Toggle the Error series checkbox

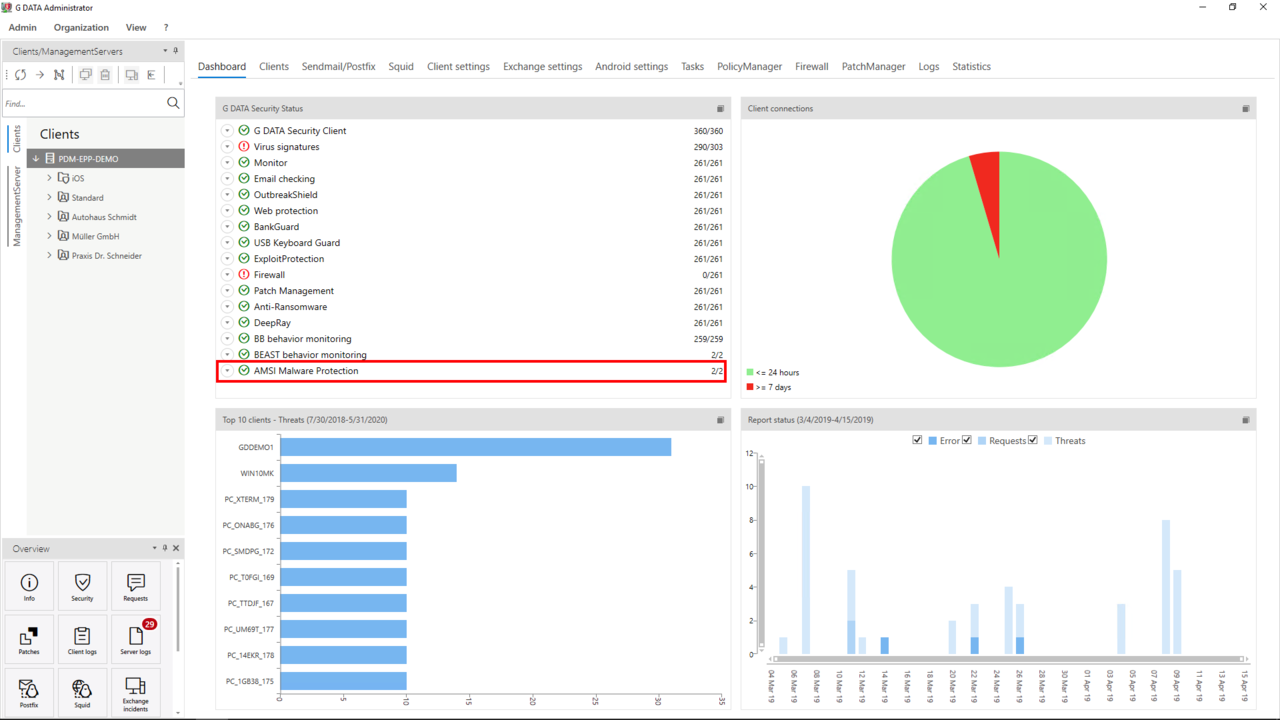coord(918,440)
